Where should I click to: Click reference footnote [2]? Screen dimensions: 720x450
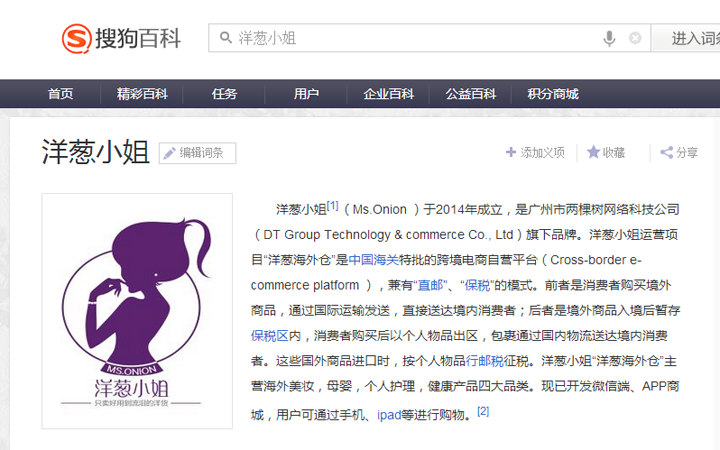(483, 411)
